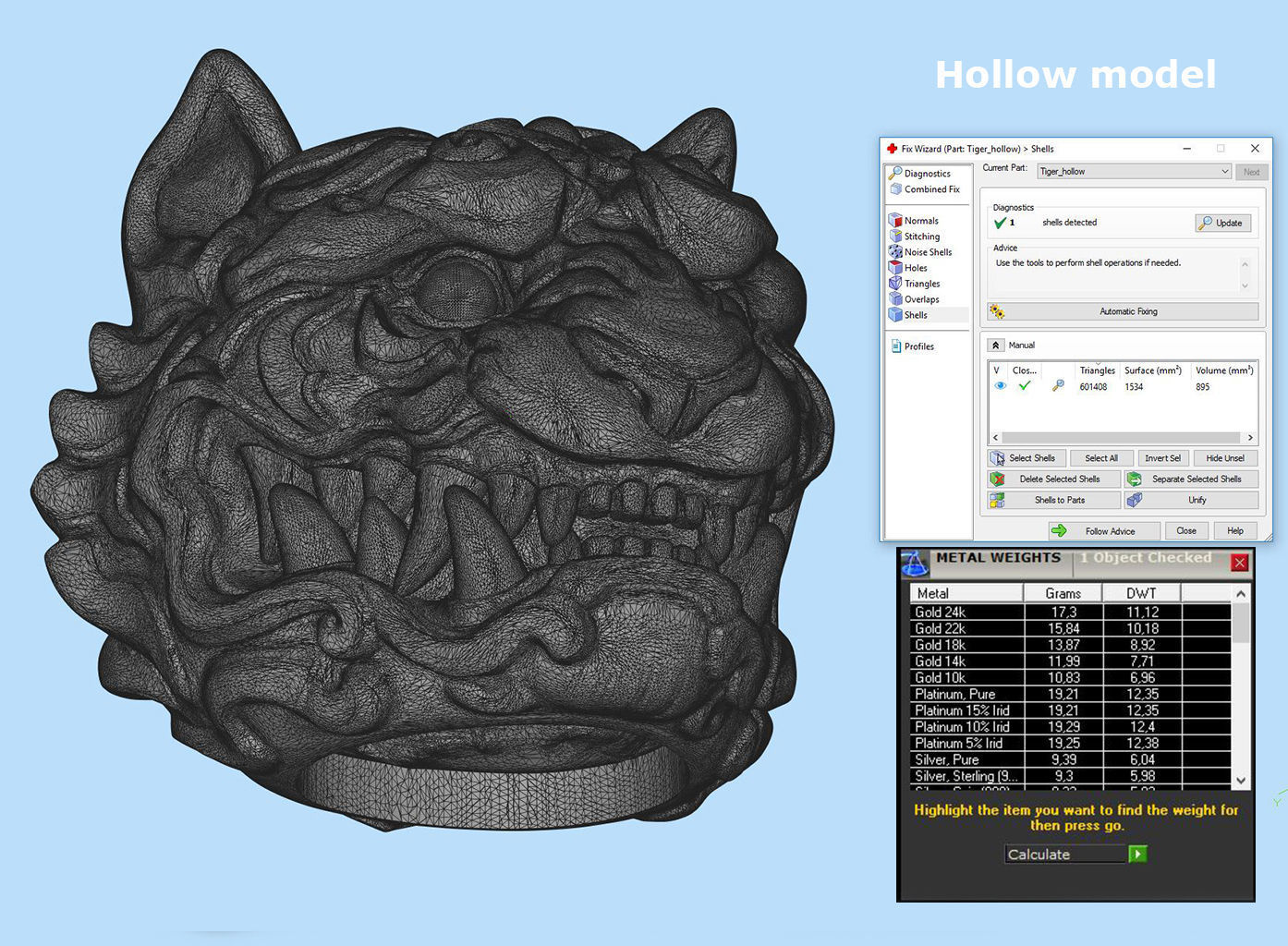Open the Current Part dropdown Tiger_hollow
Image resolution: width=1288 pixels, height=946 pixels.
tap(1134, 172)
